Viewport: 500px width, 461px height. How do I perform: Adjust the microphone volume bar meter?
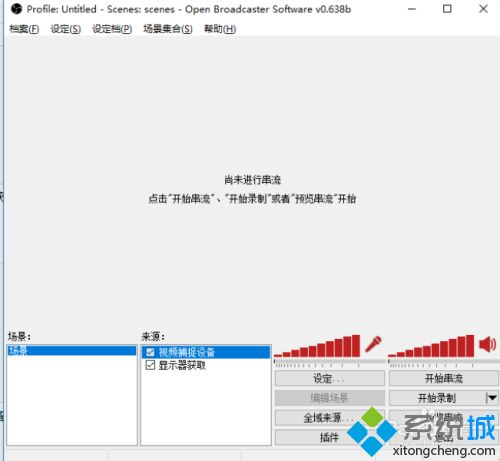point(317,346)
